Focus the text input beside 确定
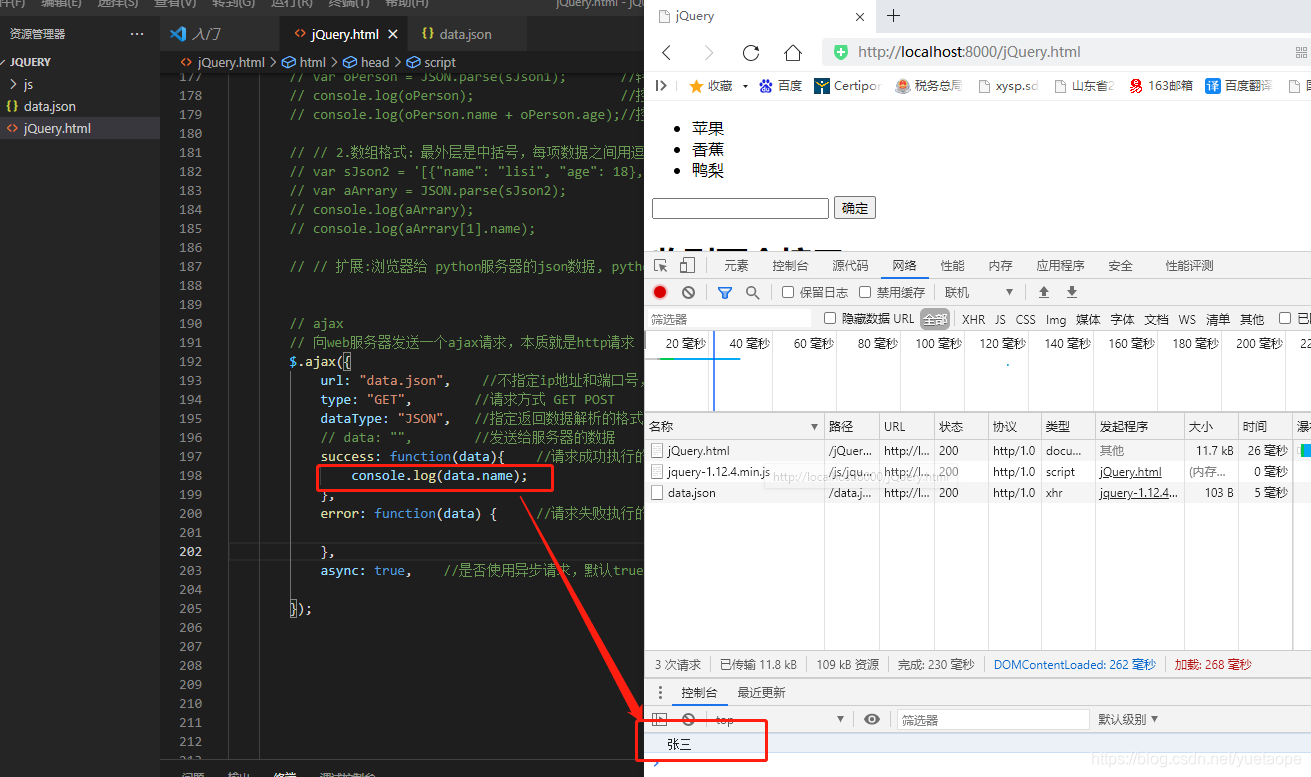Viewport: 1311px width, 777px height. coord(740,208)
